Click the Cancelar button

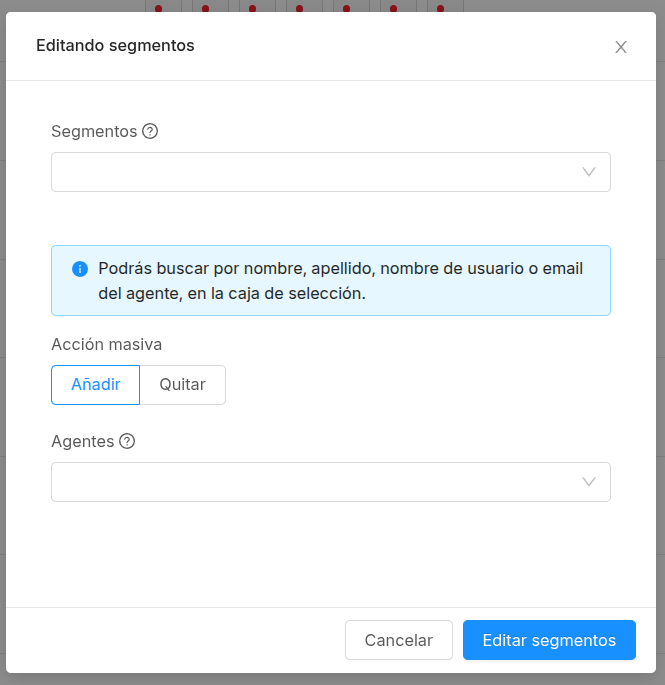[399, 640]
